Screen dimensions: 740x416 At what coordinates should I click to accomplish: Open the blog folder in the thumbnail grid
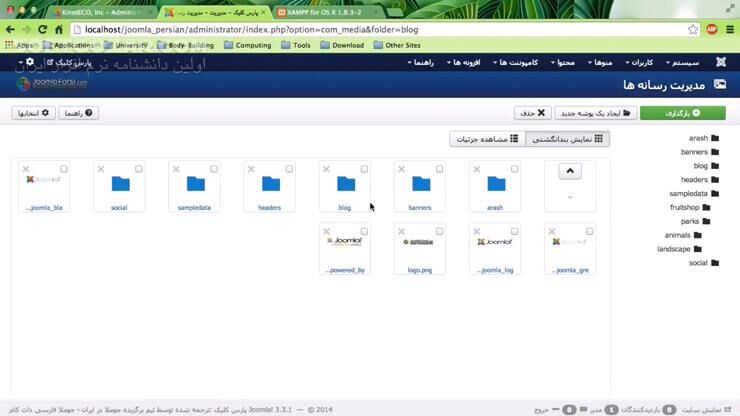click(345, 185)
